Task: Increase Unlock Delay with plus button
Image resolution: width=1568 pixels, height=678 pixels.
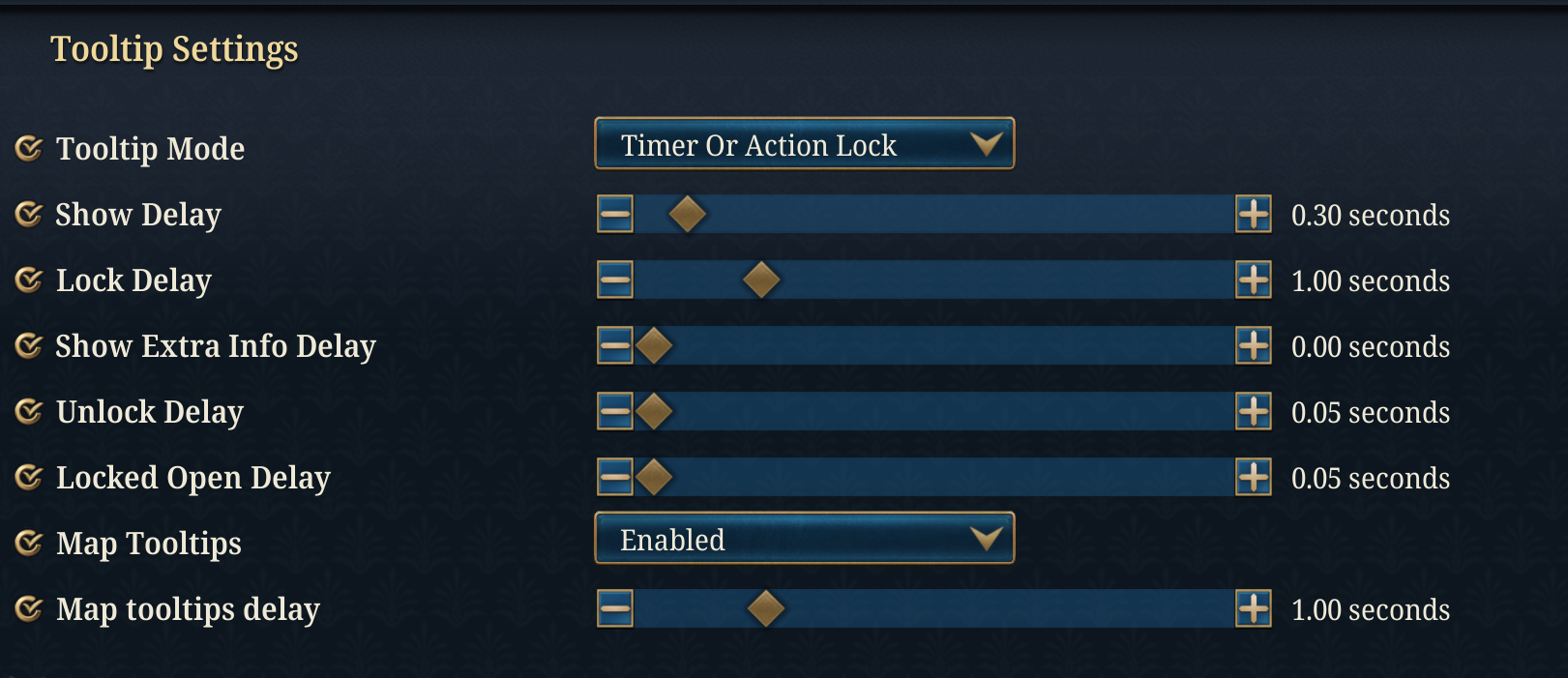Action: pos(1254,411)
